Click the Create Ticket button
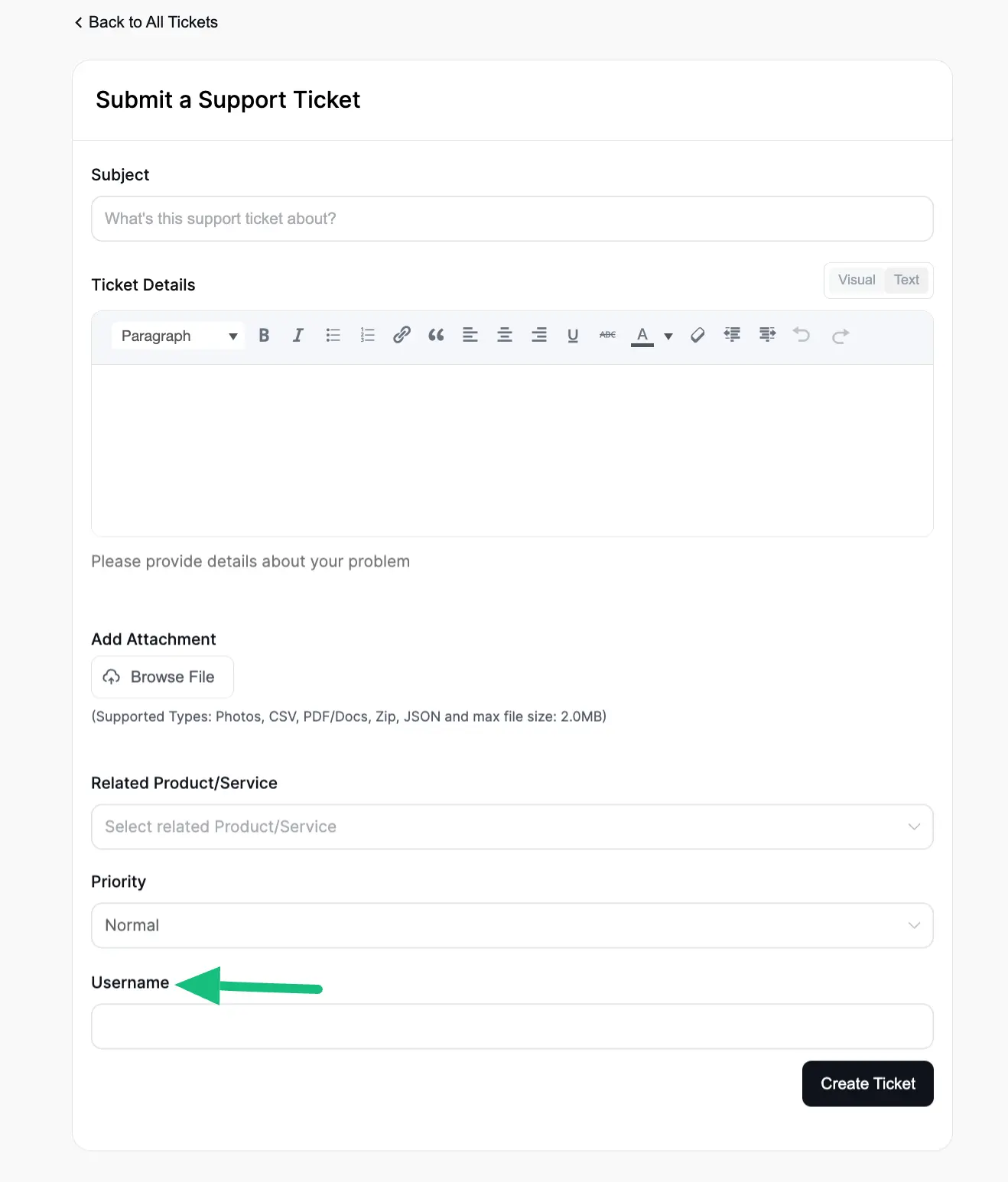Image resolution: width=1008 pixels, height=1182 pixels. (867, 1083)
